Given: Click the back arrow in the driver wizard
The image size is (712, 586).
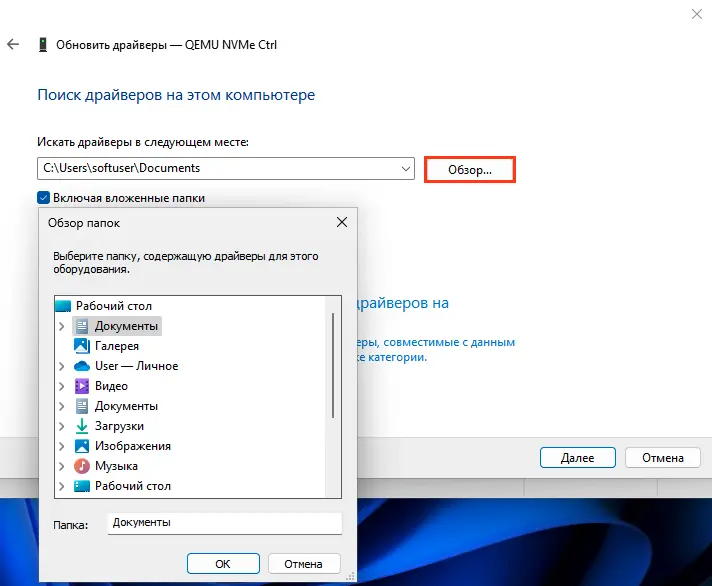Looking at the screenshot, I should point(13,45).
